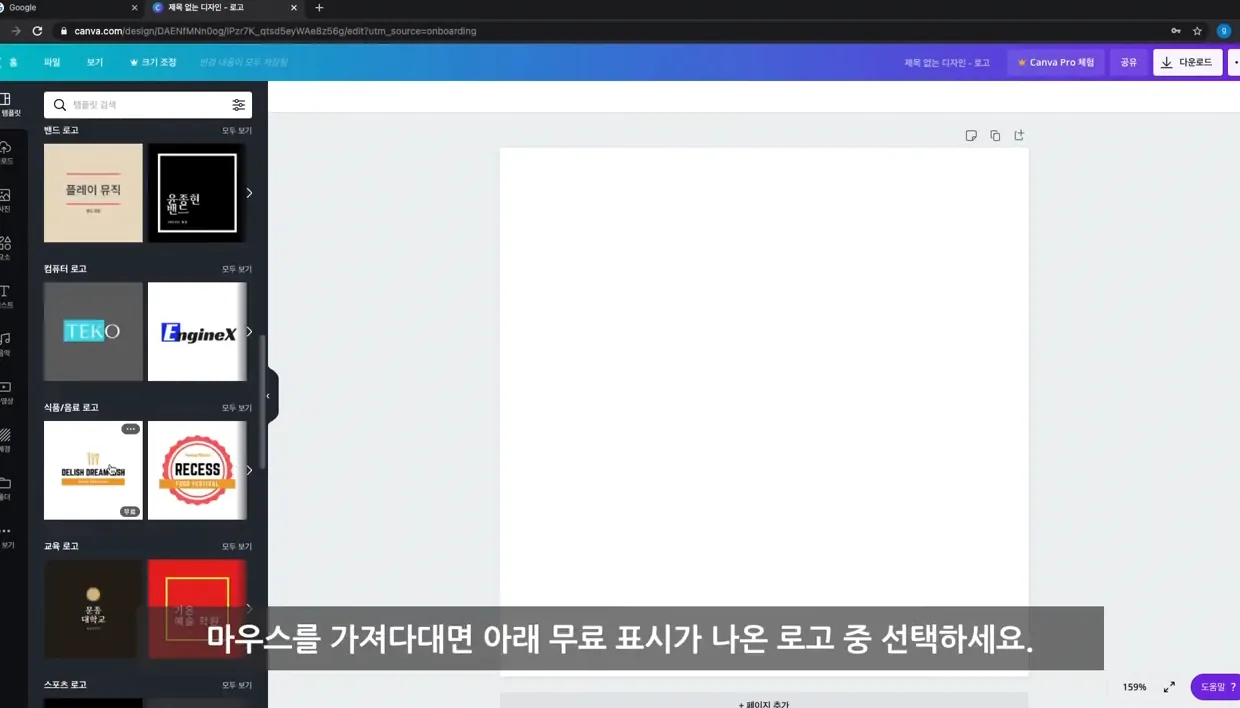
Task: Open the More (더 보기) sidebar item
Action: pyautogui.click(x=6, y=537)
